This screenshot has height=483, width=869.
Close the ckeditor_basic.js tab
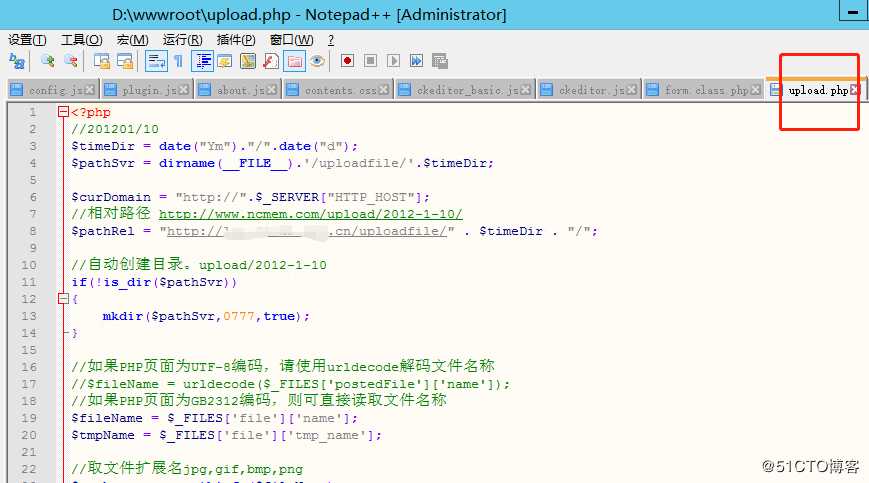click(526, 90)
